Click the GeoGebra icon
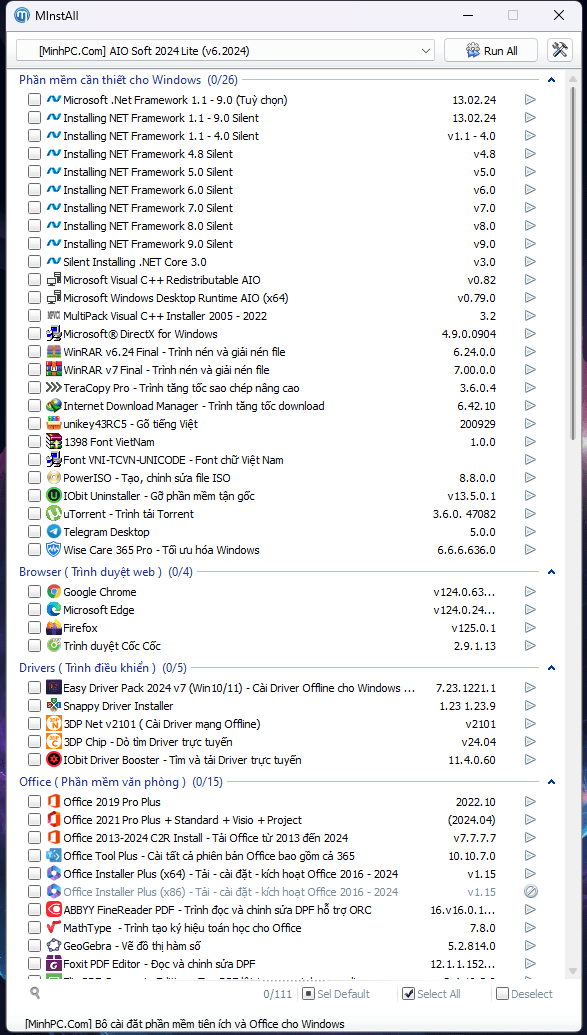Screen dimensions: 587x1035 coord(53,946)
